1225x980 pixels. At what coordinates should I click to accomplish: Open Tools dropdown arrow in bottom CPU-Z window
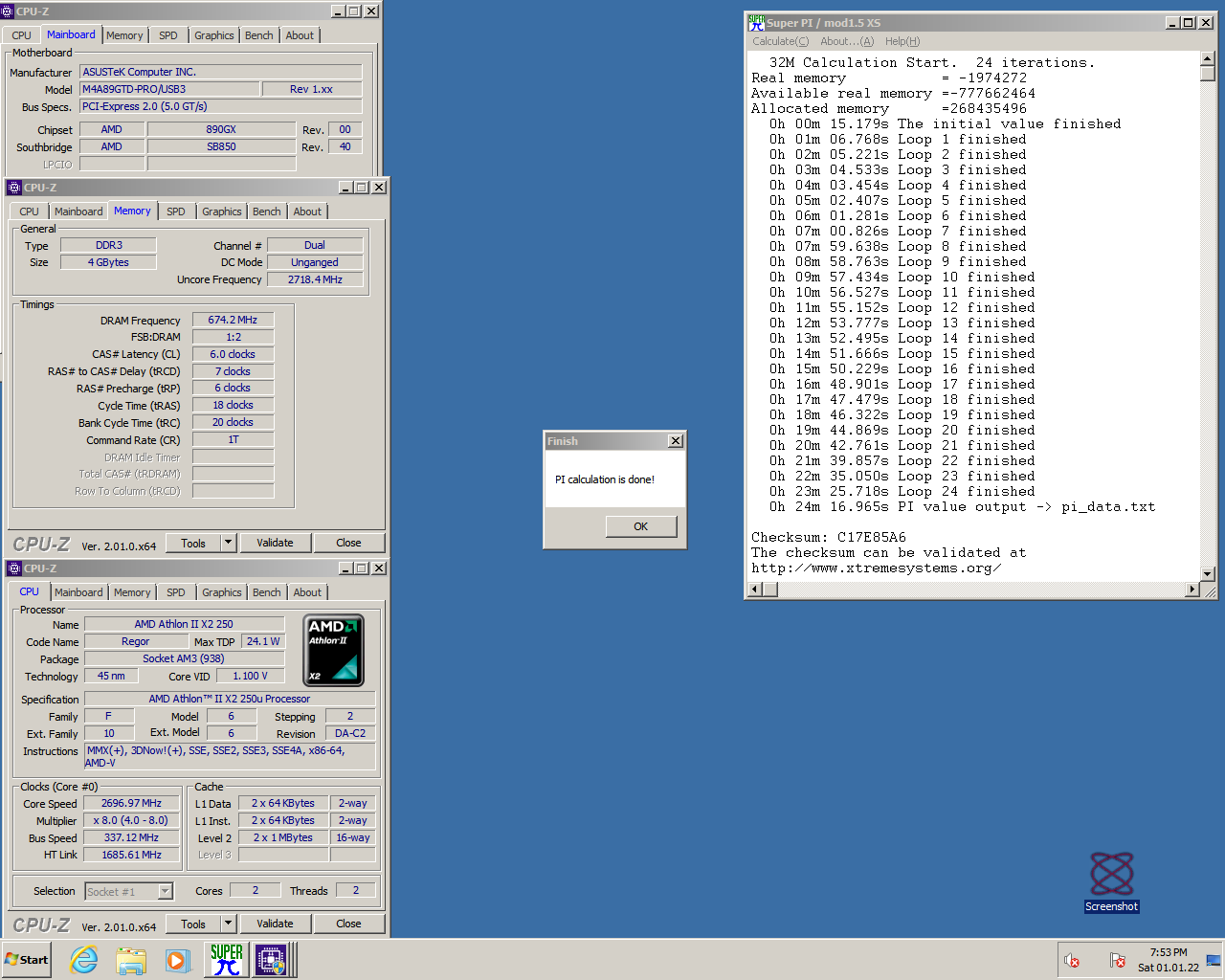click(x=229, y=924)
